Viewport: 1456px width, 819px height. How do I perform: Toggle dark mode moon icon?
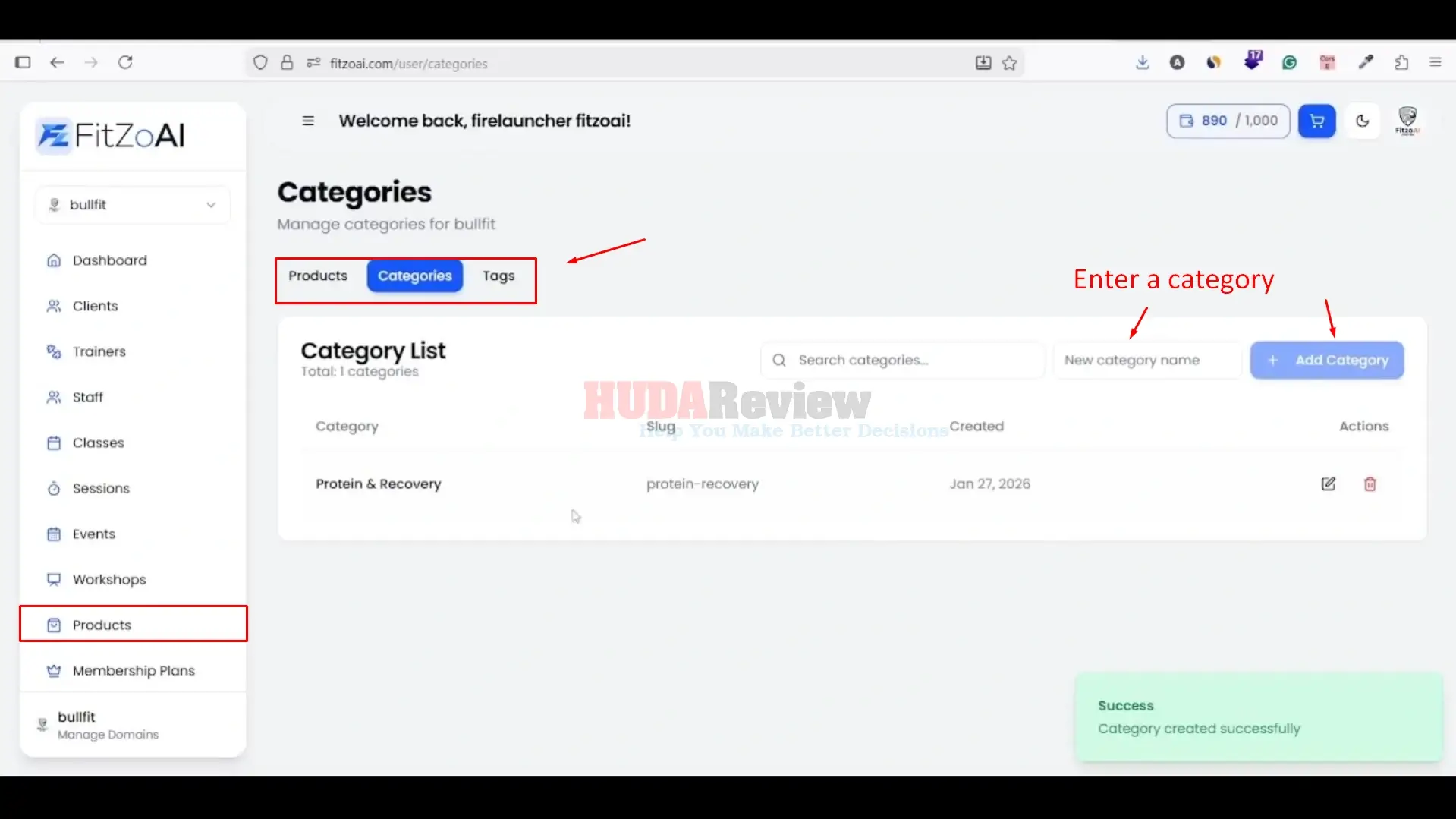pos(1363,121)
